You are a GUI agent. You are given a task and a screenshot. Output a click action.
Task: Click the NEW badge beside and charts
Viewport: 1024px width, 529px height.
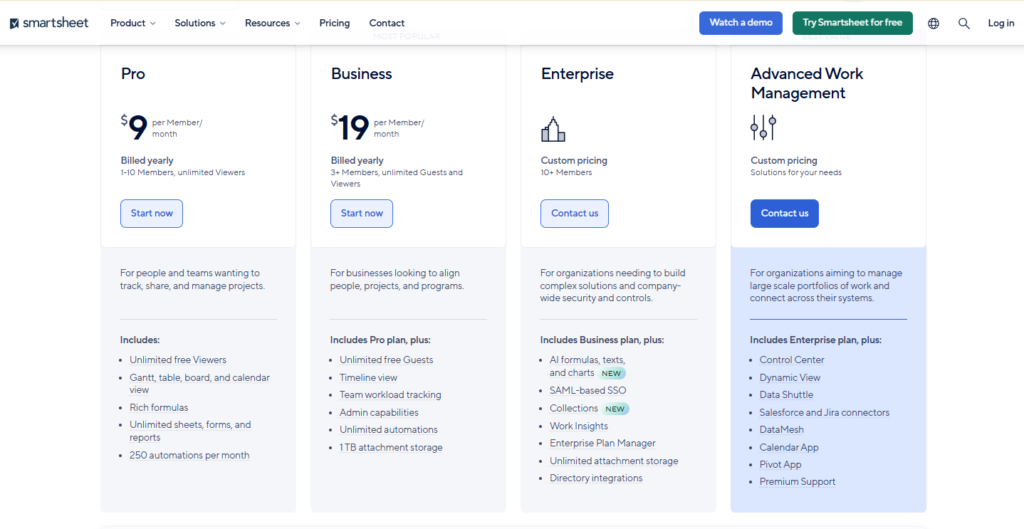[611, 374]
